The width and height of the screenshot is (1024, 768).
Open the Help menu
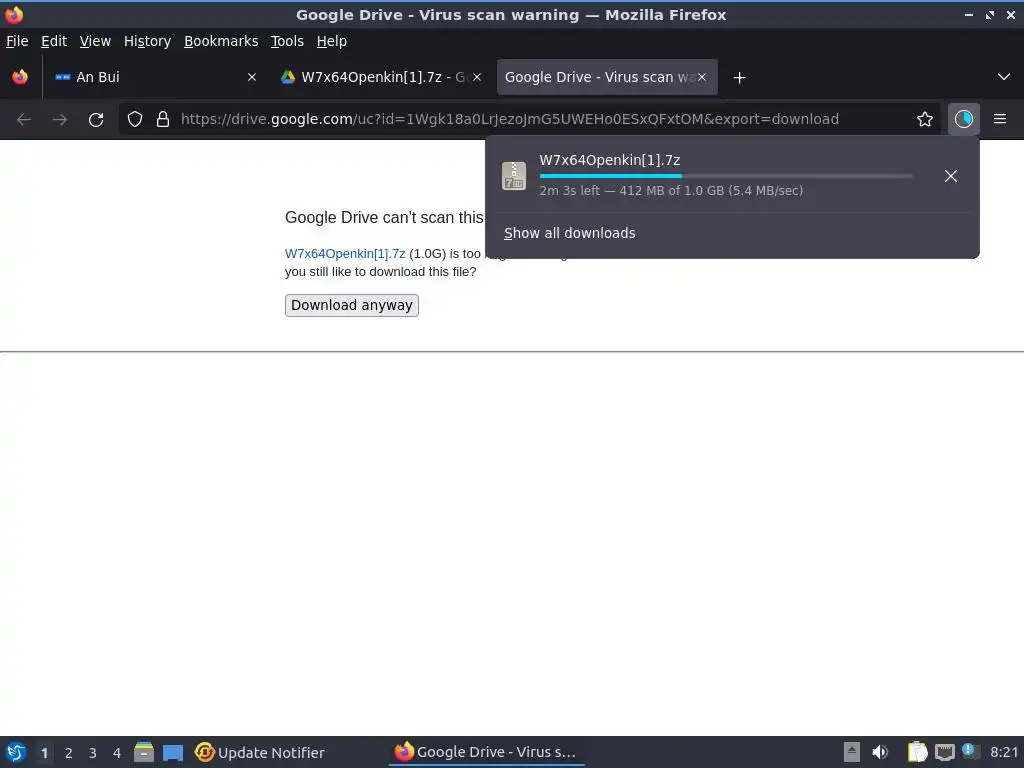point(332,41)
